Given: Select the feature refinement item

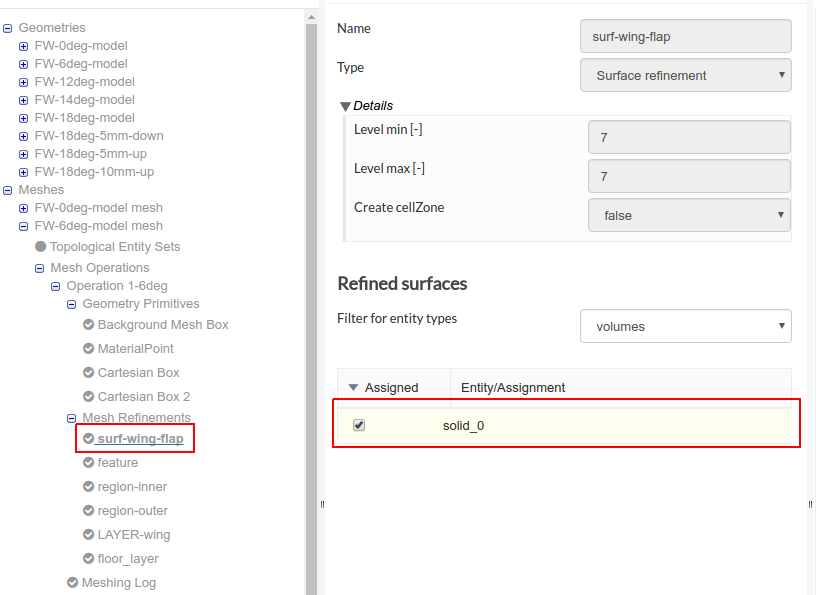Looking at the screenshot, I should coord(118,463).
